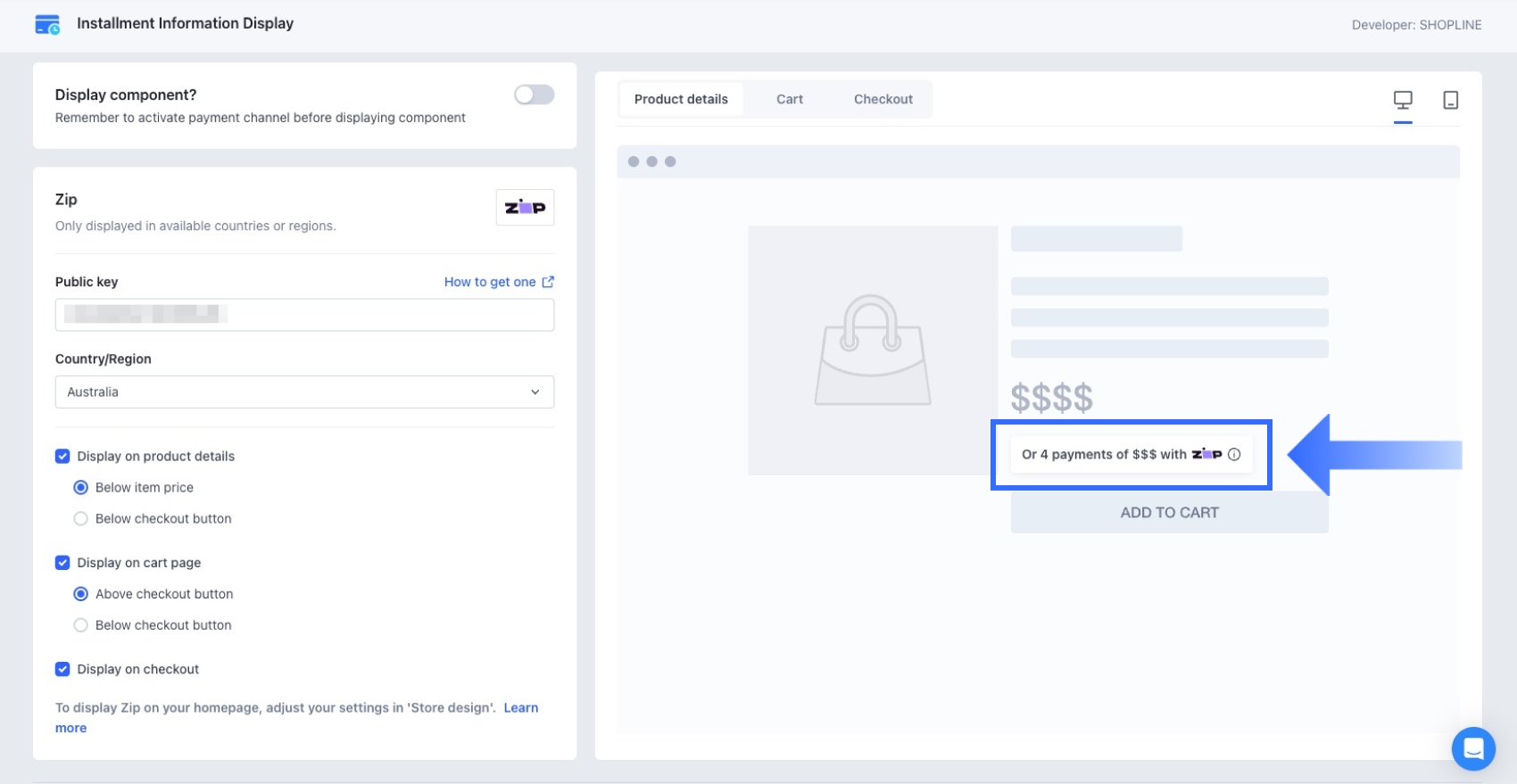Viewport: 1517px width, 784px height.
Task: Click the Zip logo badge
Action: (525, 207)
